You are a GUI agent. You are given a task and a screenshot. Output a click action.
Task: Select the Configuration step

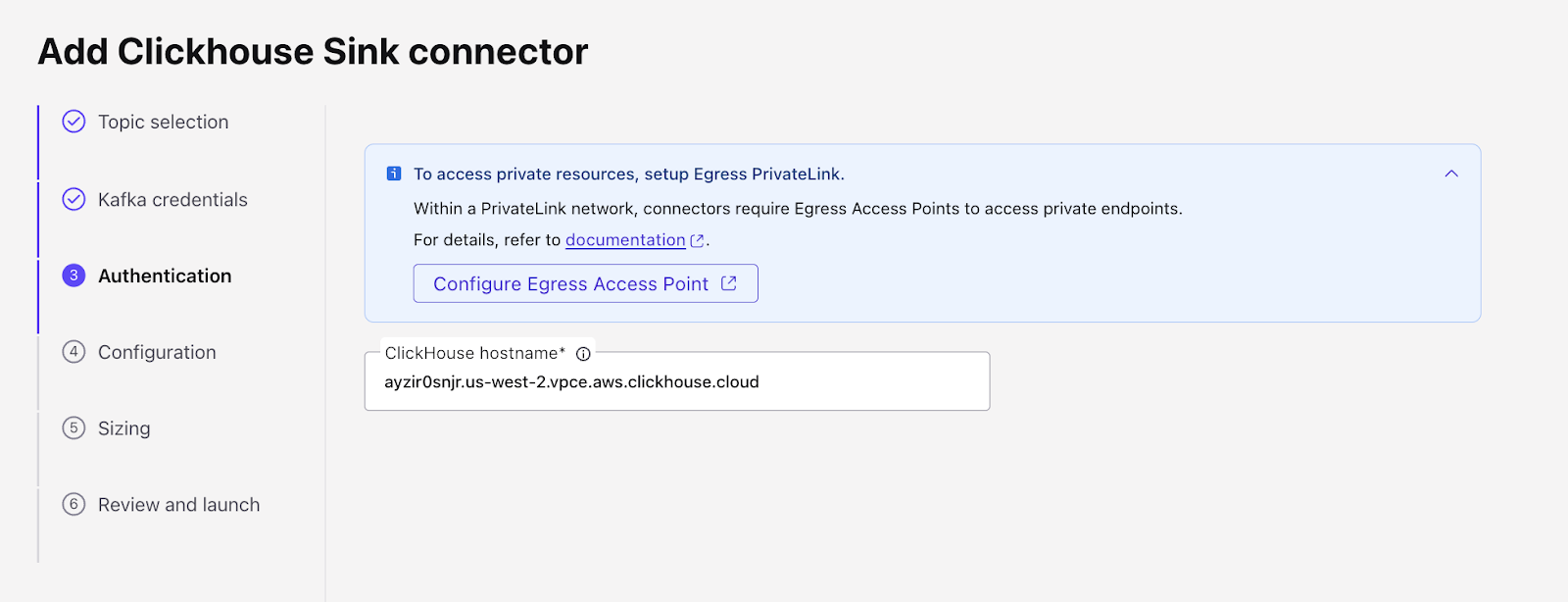(x=157, y=352)
